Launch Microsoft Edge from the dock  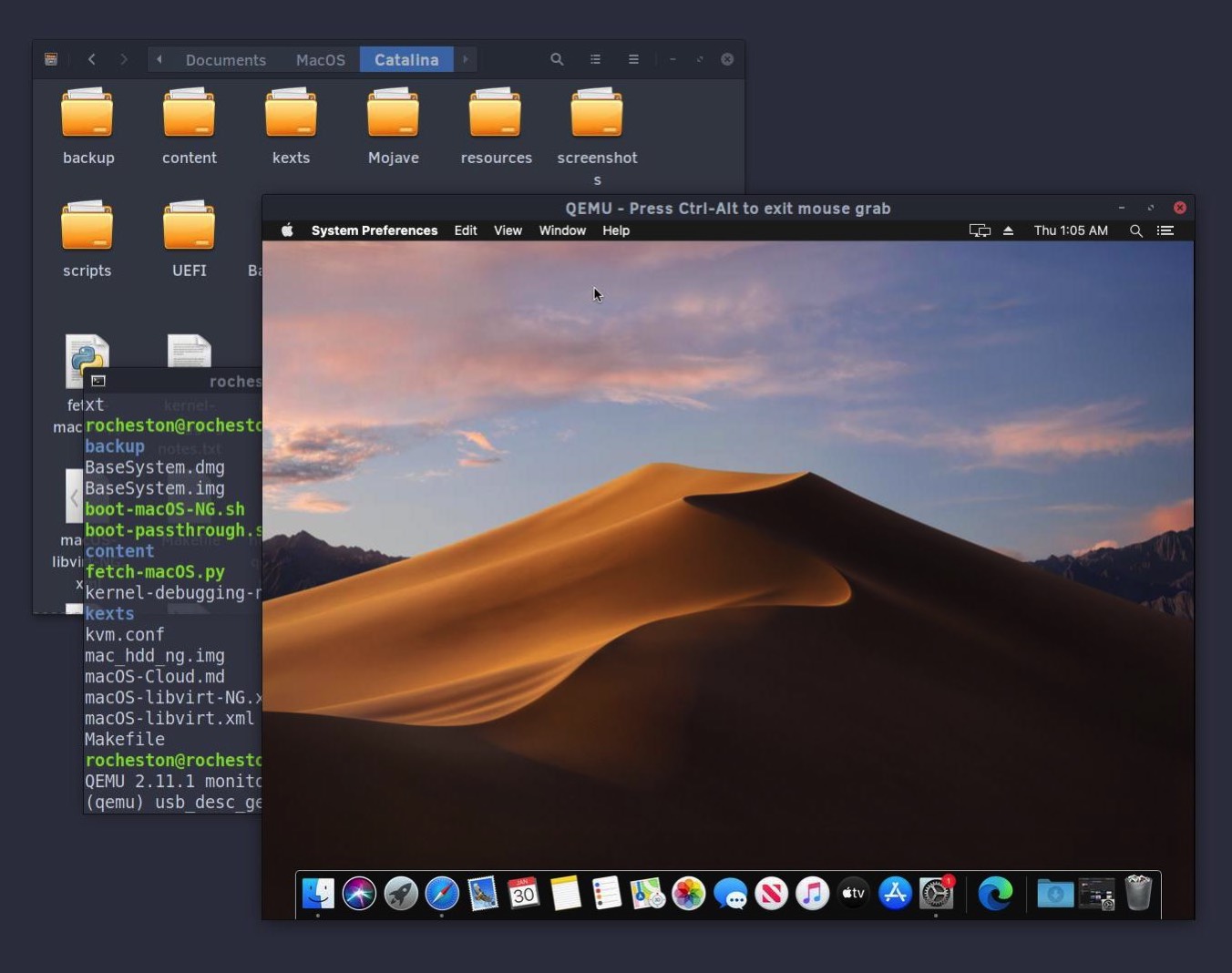point(995,894)
